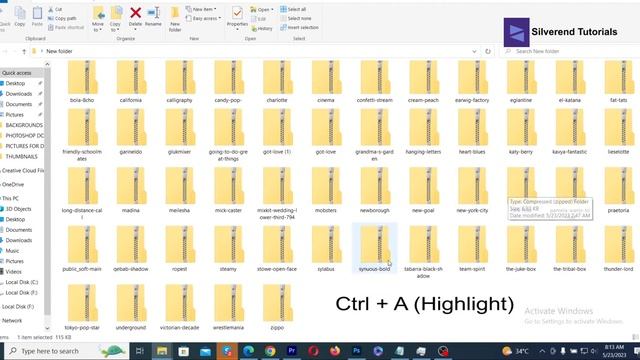Open Videos in navigation pane
This screenshot has width=640, height=360.
pyautogui.click(x=13, y=272)
